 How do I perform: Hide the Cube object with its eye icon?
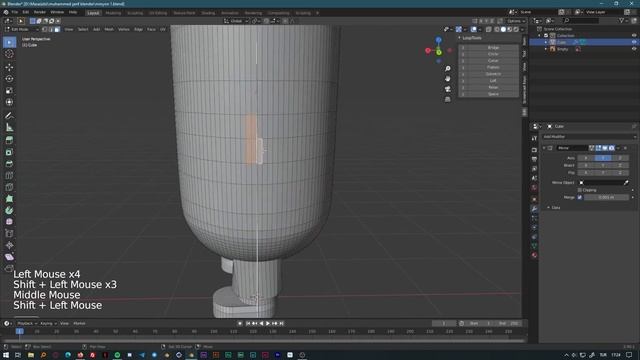634,42
